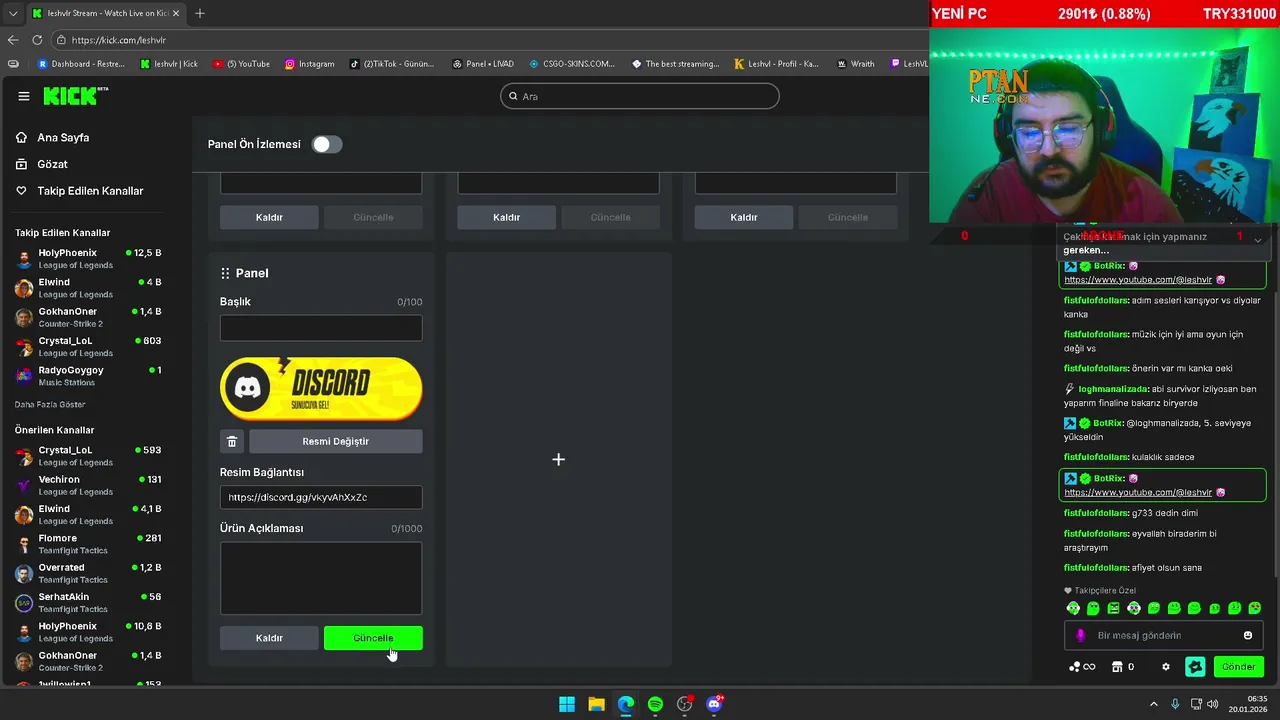Viewport: 1280px width, 720px height.
Task: Open the first BotRix YouTube link in chat
Action: point(1138,280)
